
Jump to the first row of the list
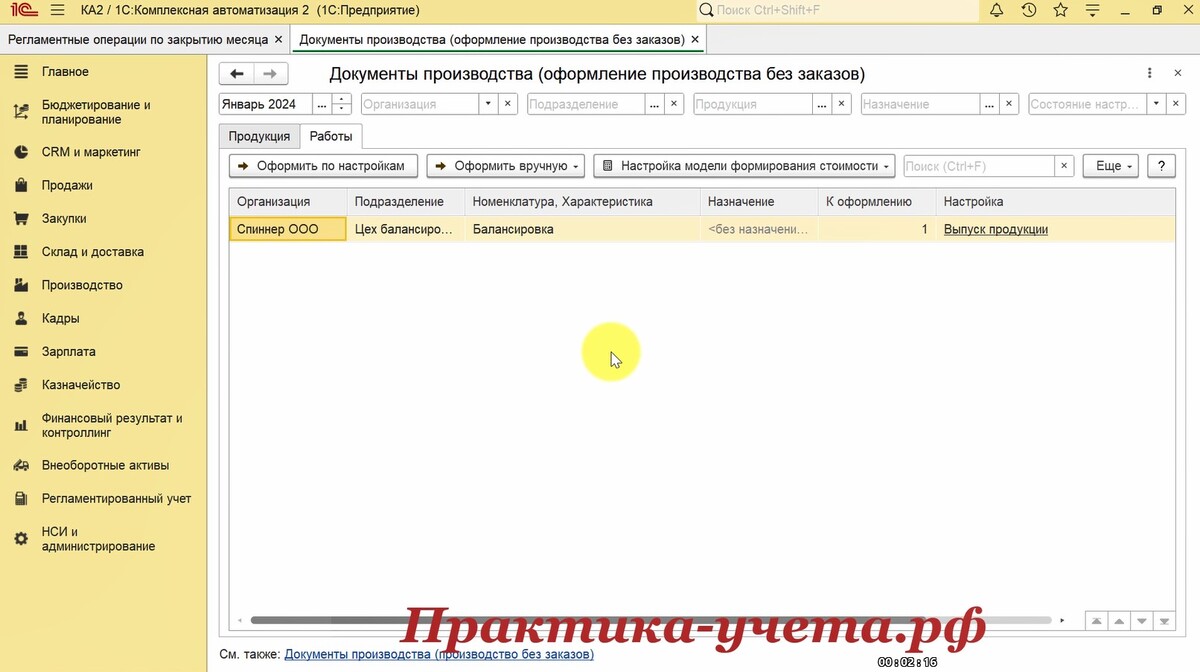point(1097,620)
